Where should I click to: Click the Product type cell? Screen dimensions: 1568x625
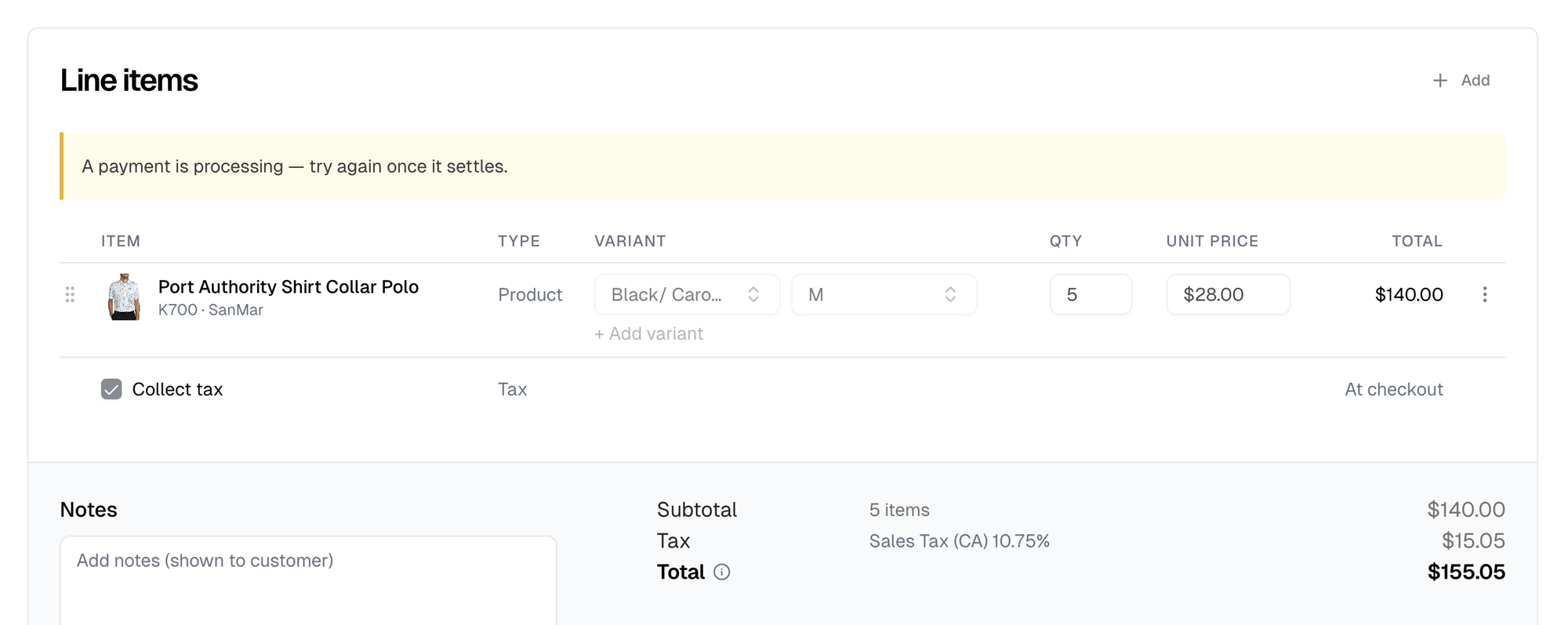pos(530,295)
